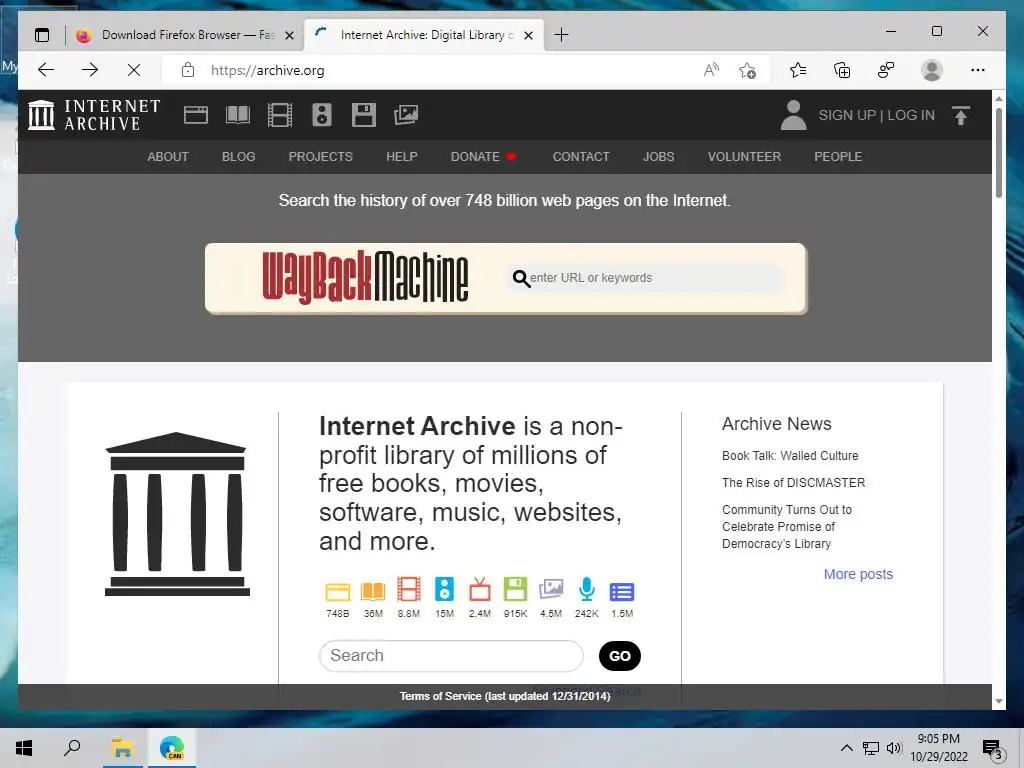Open The Rise of DISCMASTER post

[793, 483]
